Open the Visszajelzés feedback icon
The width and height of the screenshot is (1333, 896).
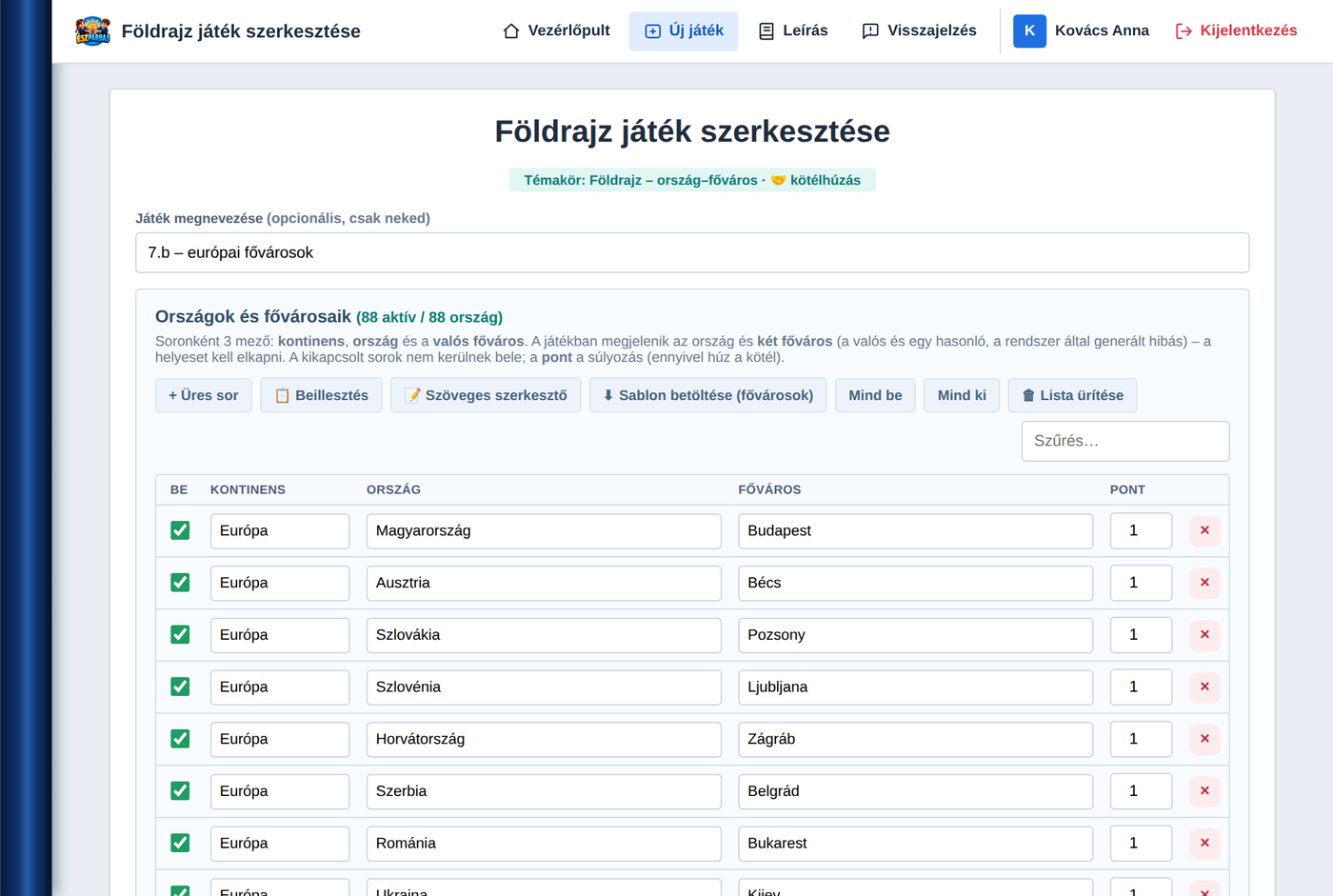[x=870, y=31]
